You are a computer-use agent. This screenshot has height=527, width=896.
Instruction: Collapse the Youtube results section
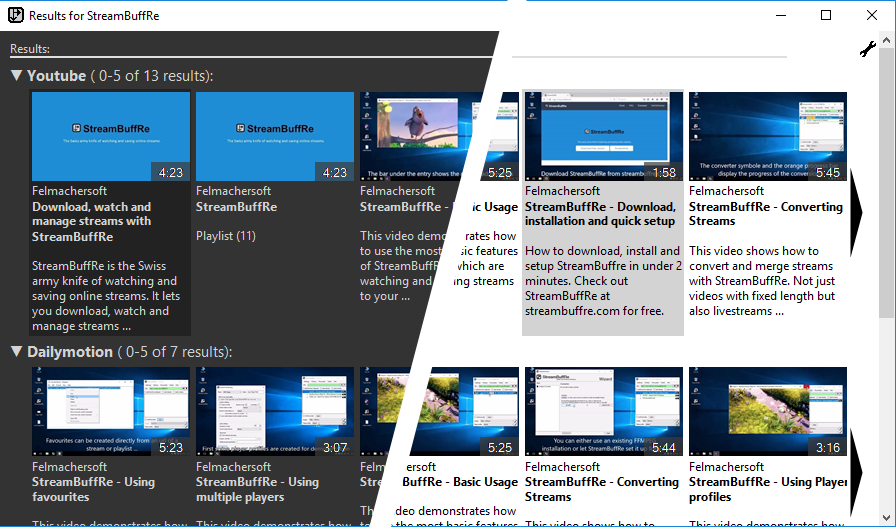17,75
